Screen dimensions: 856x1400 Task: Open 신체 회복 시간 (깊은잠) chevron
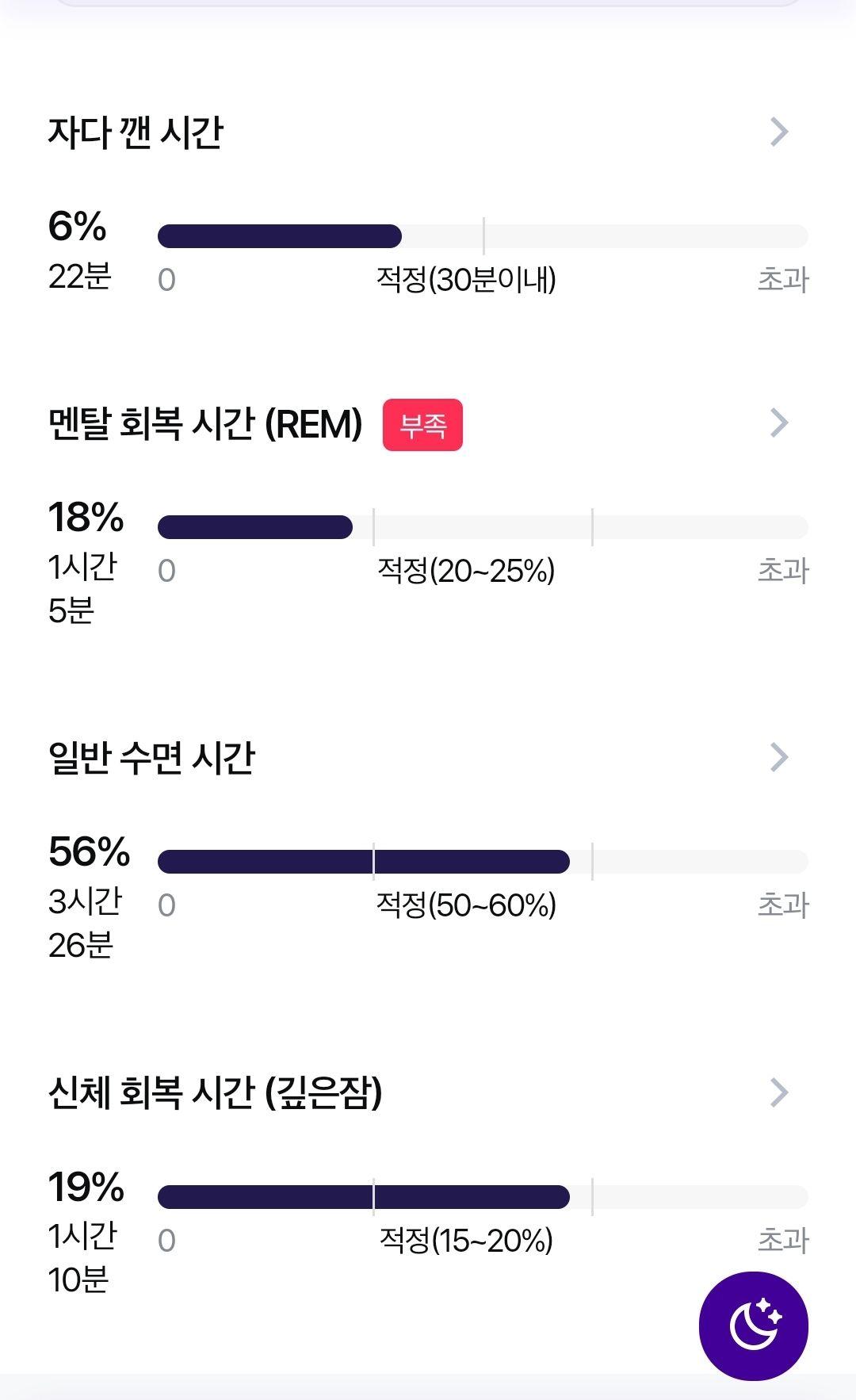coord(779,1092)
